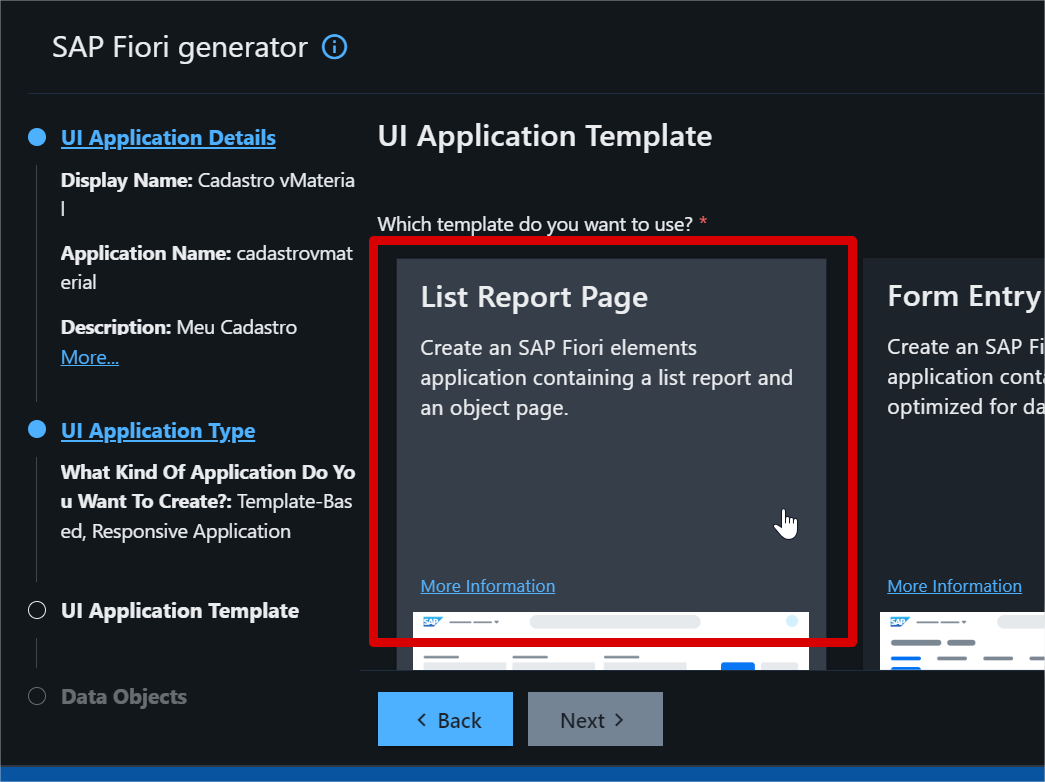Image resolution: width=1045 pixels, height=782 pixels.
Task: Click the Display Name: Cadastro vMaterial text
Action: (207, 194)
